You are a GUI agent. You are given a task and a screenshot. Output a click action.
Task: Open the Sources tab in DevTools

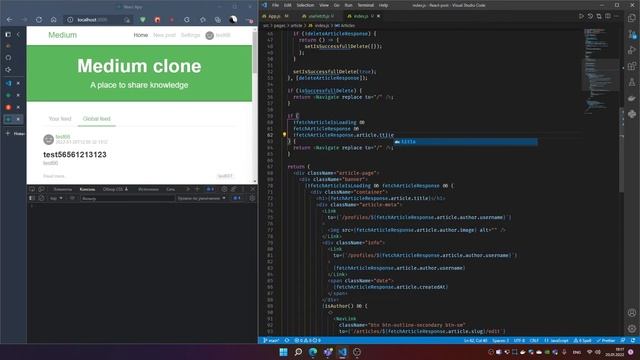tap(148, 189)
